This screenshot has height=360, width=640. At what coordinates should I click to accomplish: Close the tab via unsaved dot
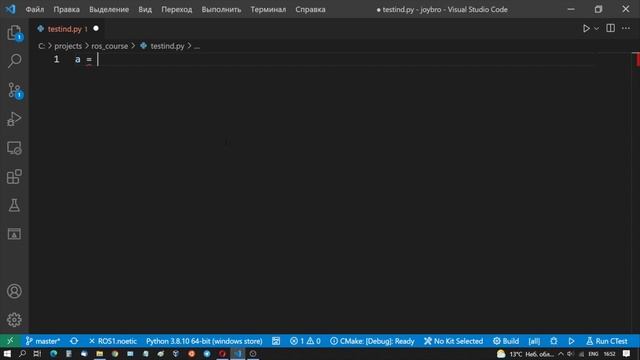click(96, 29)
